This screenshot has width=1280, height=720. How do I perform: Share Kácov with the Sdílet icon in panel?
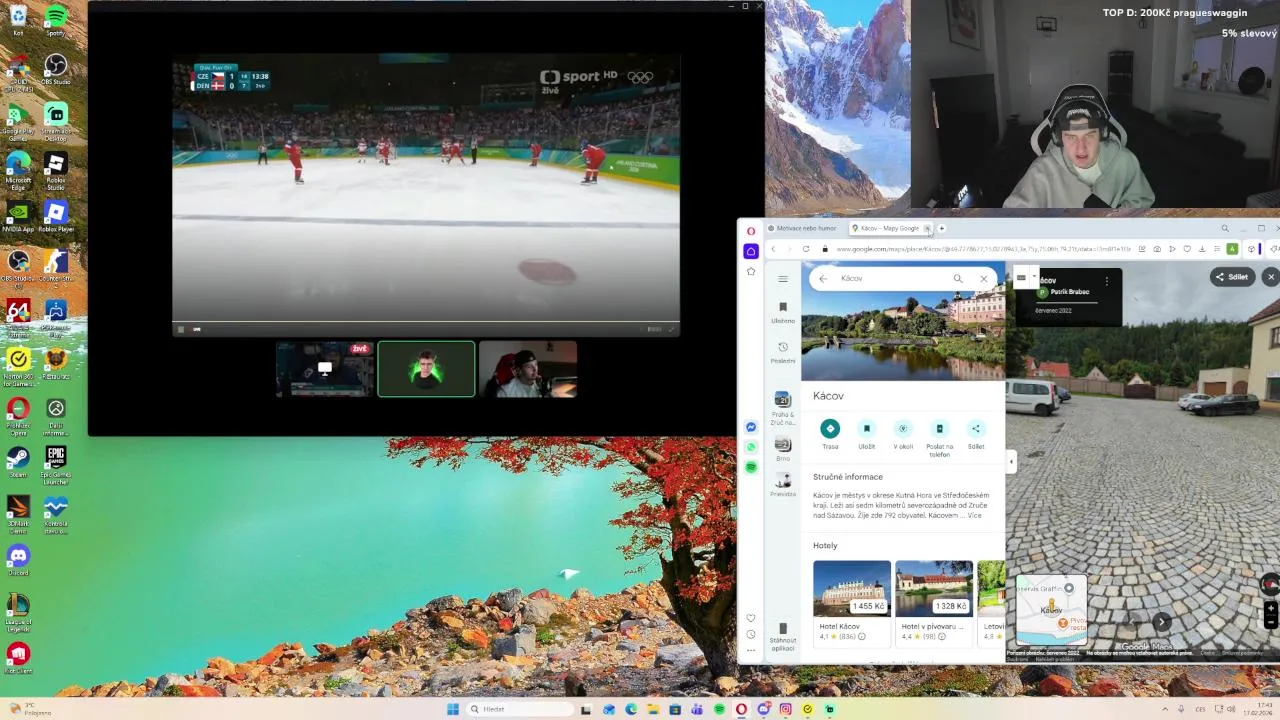coord(976,429)
